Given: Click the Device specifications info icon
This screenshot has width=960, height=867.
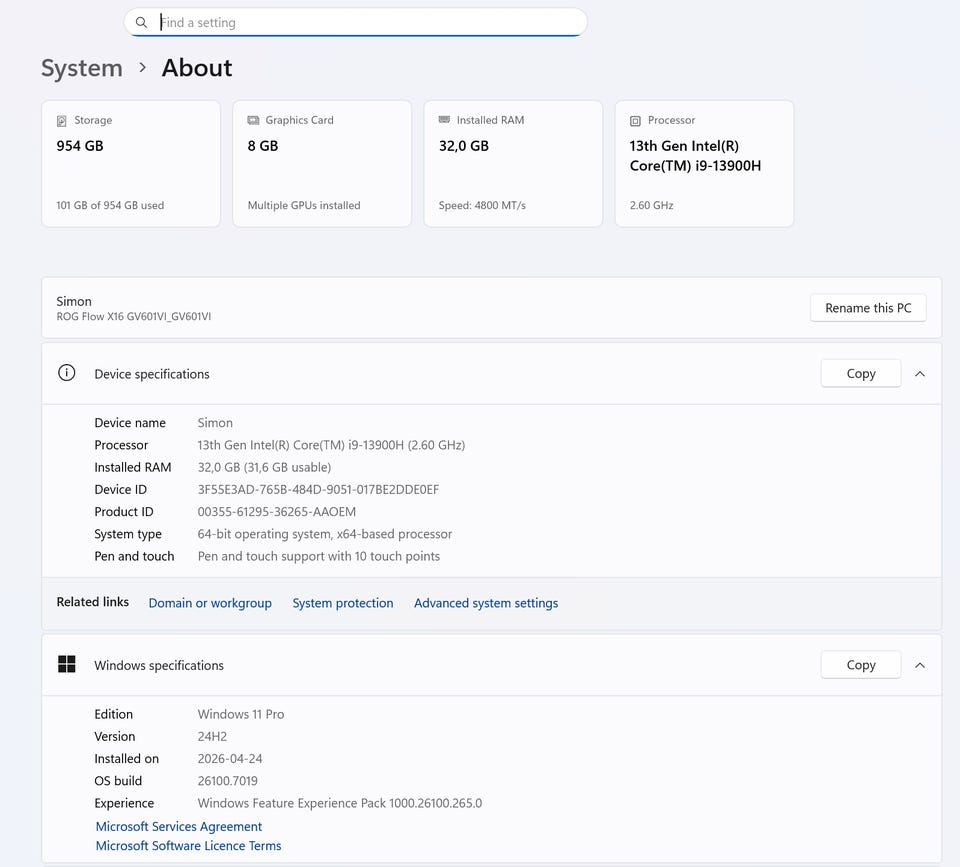Looking at the screenshot, I should coord(67,373).
